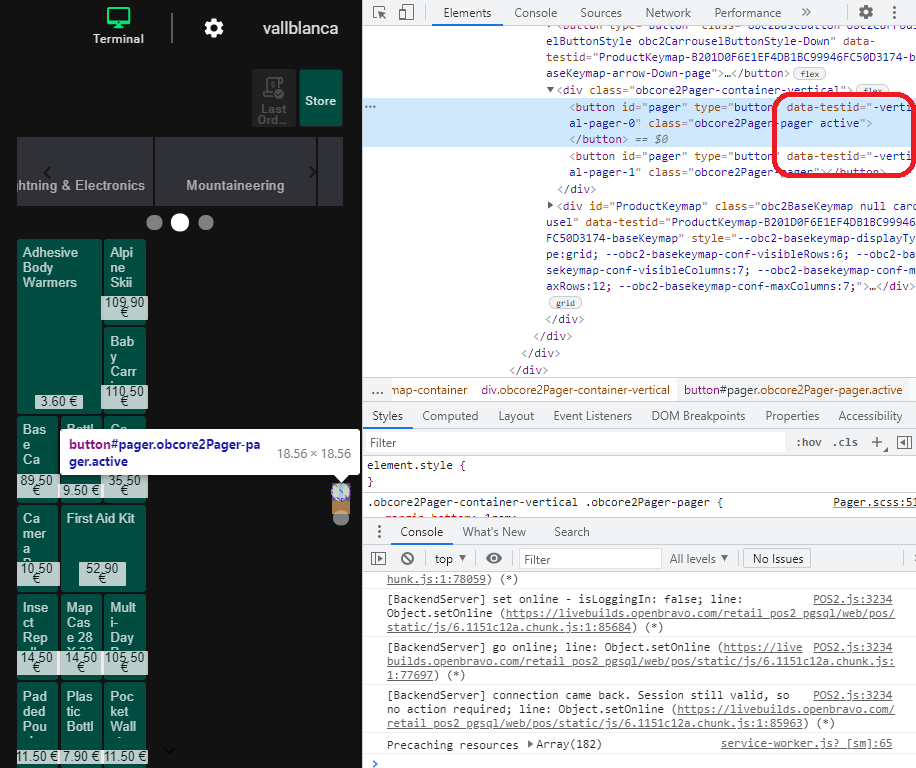Open the Computed styles tab
916x768 pixels.
point(450,416)
